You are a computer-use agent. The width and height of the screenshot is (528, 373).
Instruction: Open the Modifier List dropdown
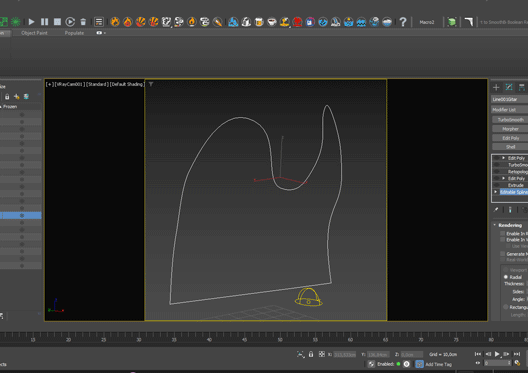click(x=509, y=110)
